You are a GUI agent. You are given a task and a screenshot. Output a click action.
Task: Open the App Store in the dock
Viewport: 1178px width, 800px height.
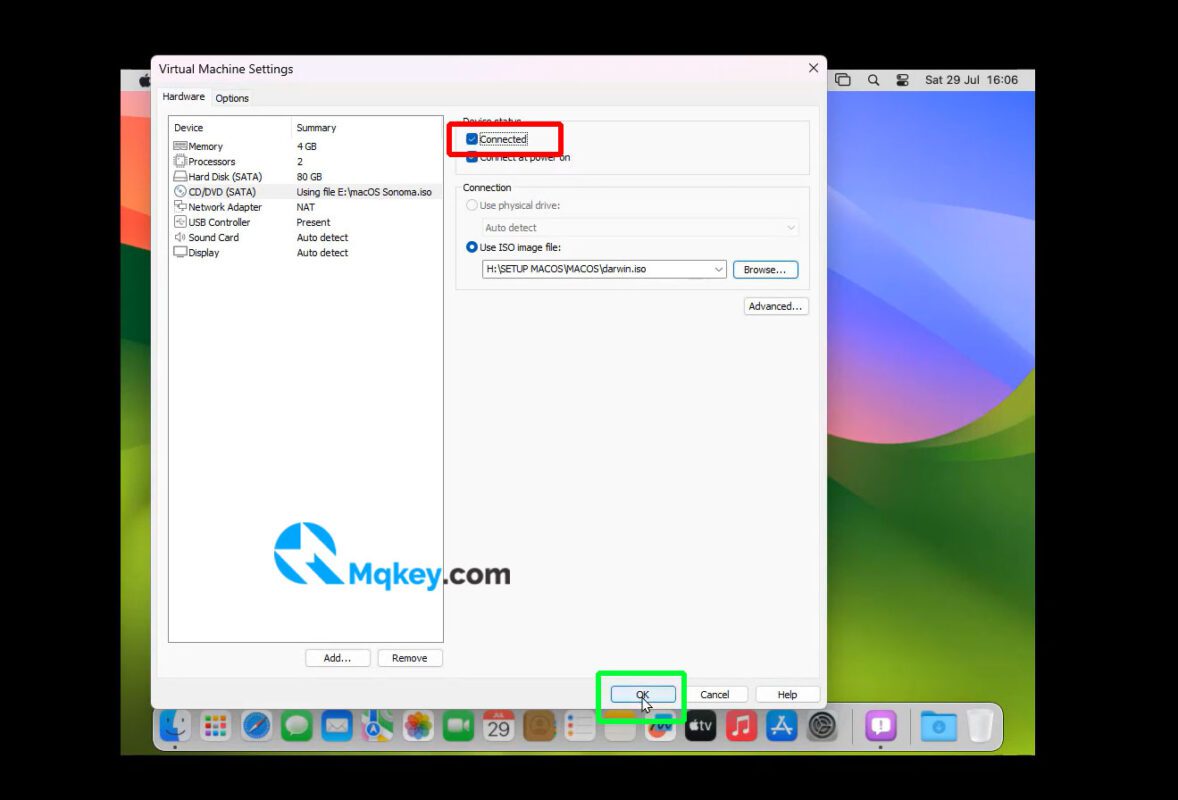(782, 726)
